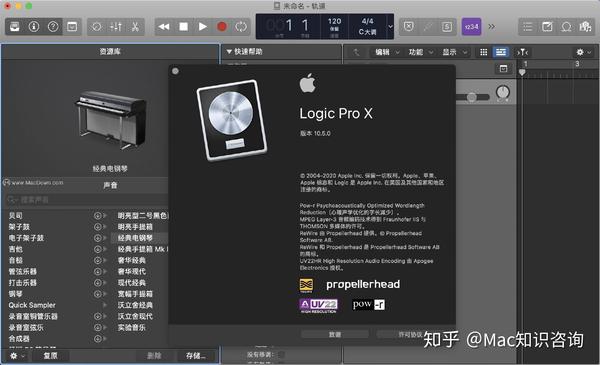Viewport: 600px width, 365px height.
Task: Click the 搜索声音 search field in the library
Action: (86, 200)
